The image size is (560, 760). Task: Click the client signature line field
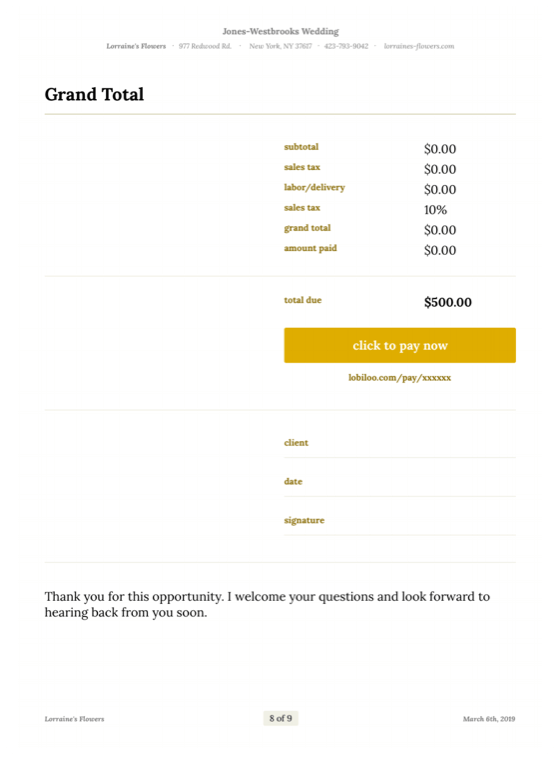coord(400,443)
